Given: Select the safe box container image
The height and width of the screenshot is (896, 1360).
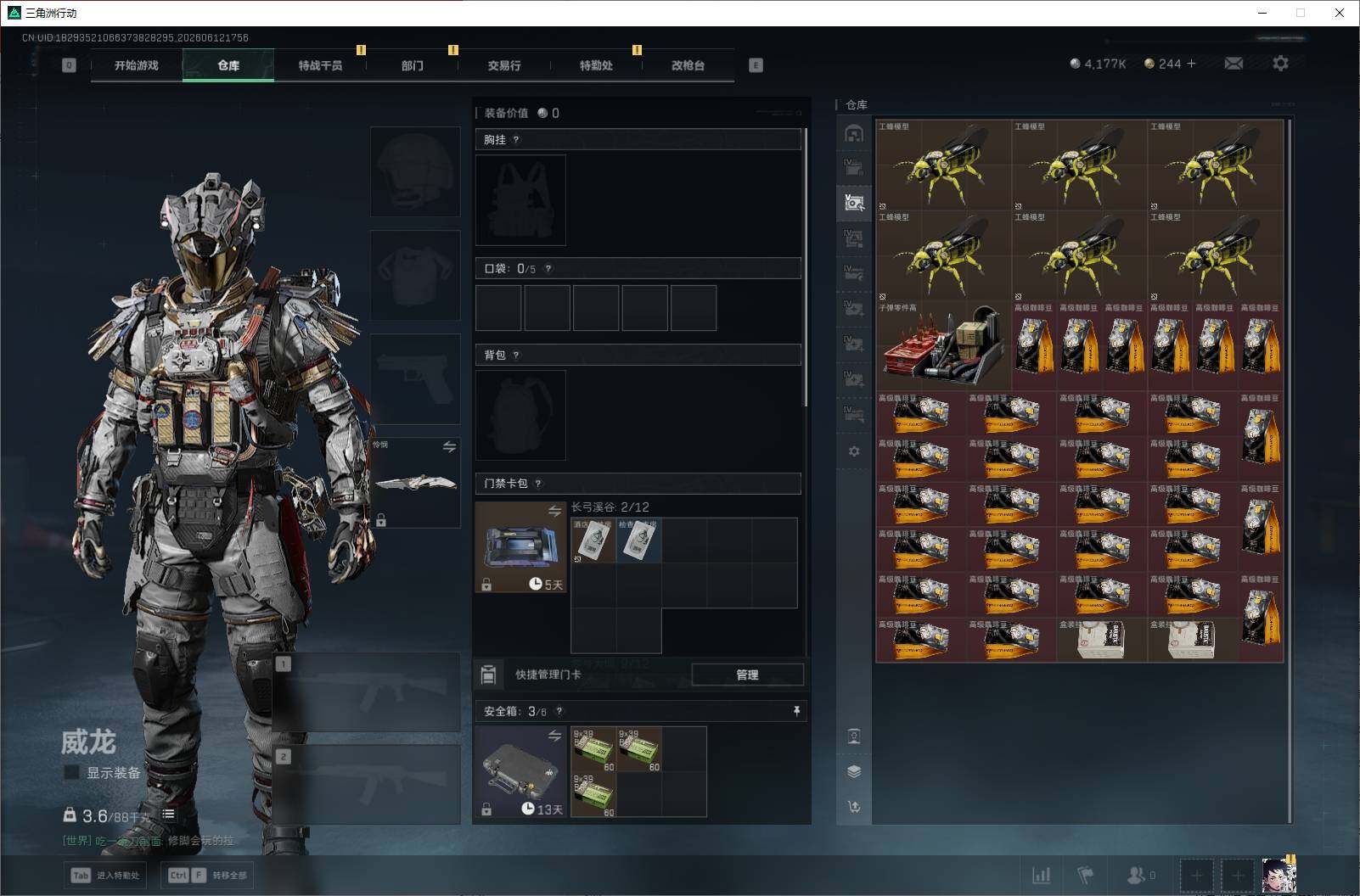Looking at the screenshot, I should tap(520, 772).
